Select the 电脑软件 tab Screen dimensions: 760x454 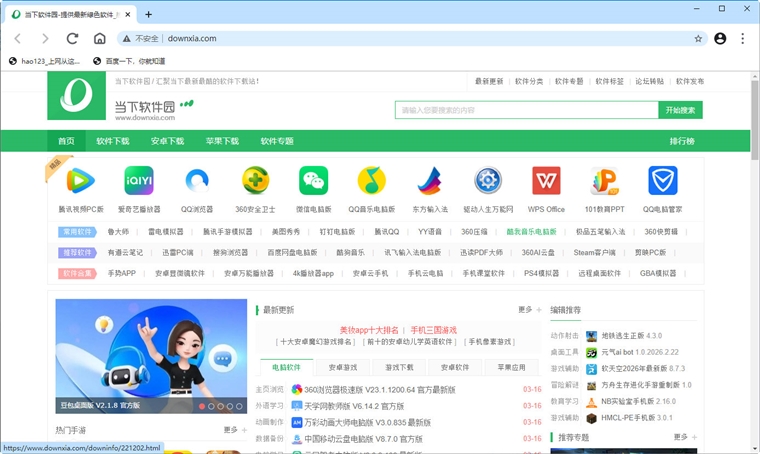tap(286, 367)
